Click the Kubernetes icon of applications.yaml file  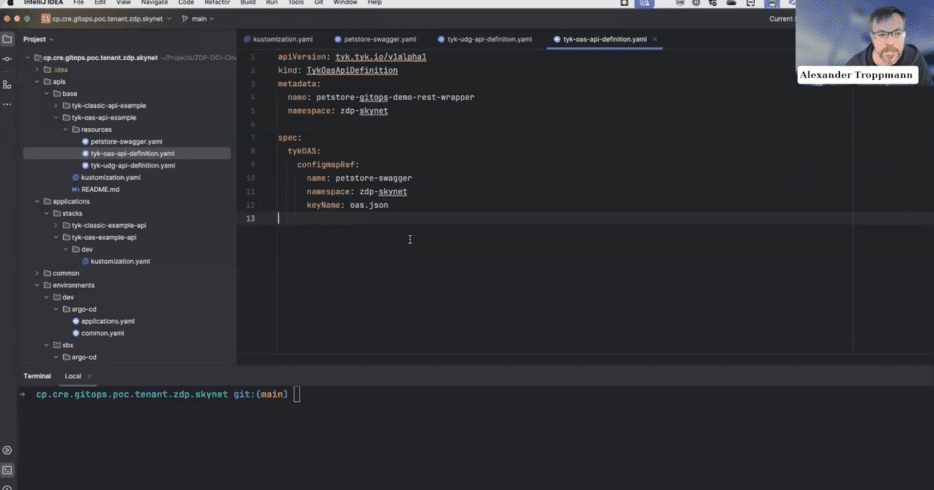76,321
